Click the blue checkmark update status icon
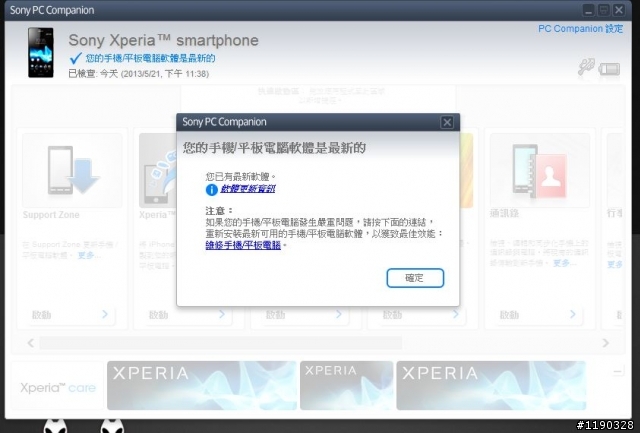This screenshot has width=640, height=433. tap(76, 59)
